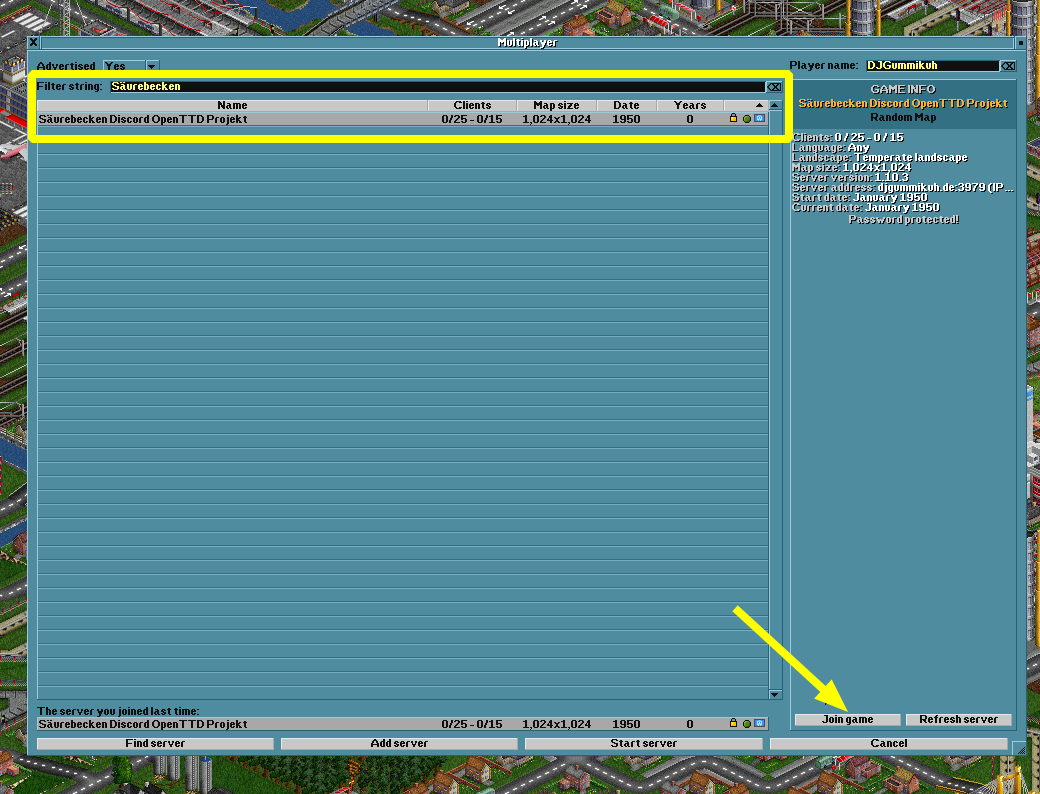
Task: Click the 'Server version: 1.10.3' line
Action: coord(850,178)
